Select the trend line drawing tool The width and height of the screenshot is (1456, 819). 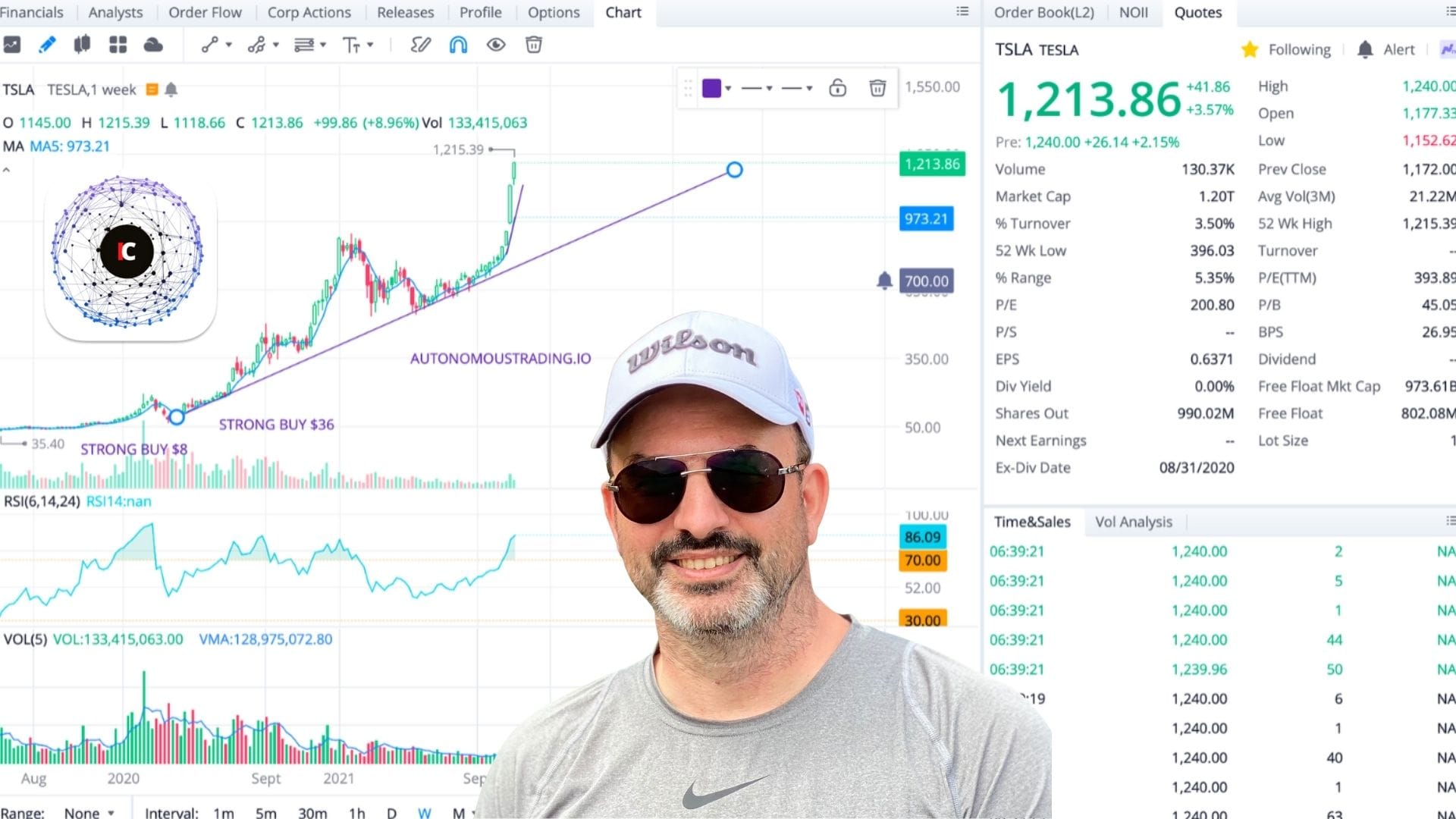point(209,45)
